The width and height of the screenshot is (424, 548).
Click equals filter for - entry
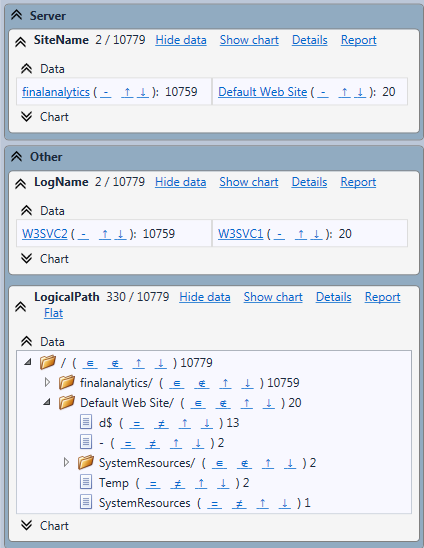tap(128, 444)
